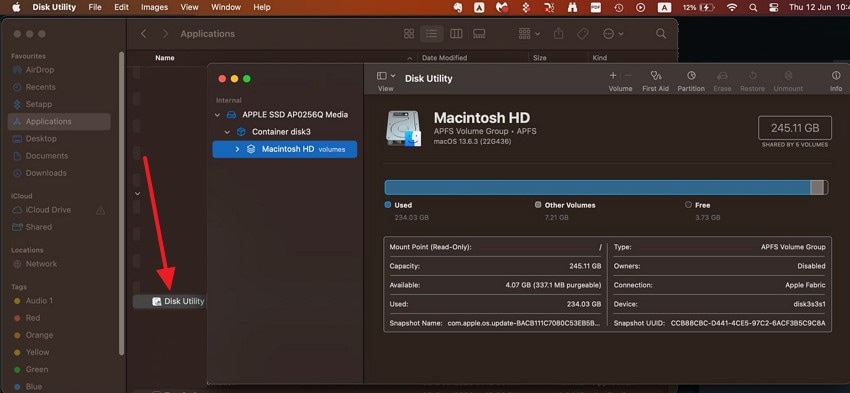The height and width of the screenshot is (393, 850).
Task: Click the Finder sidebar scrollbar
Action: point(121,203)
